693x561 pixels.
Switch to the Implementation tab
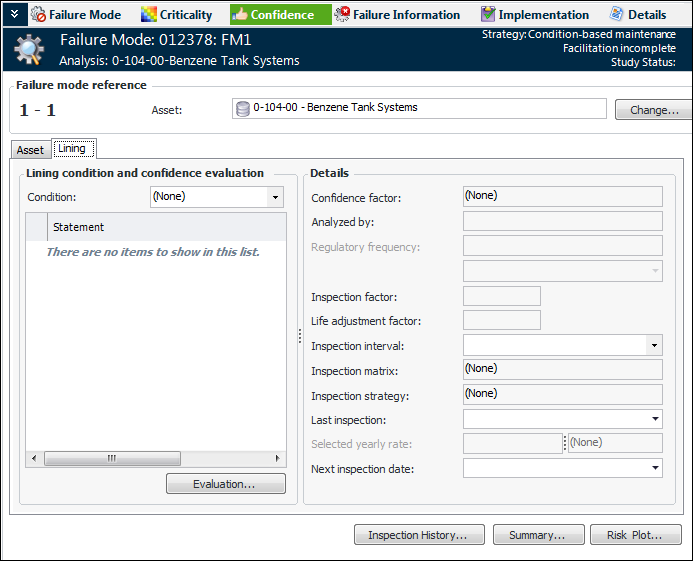pos(535,15)
